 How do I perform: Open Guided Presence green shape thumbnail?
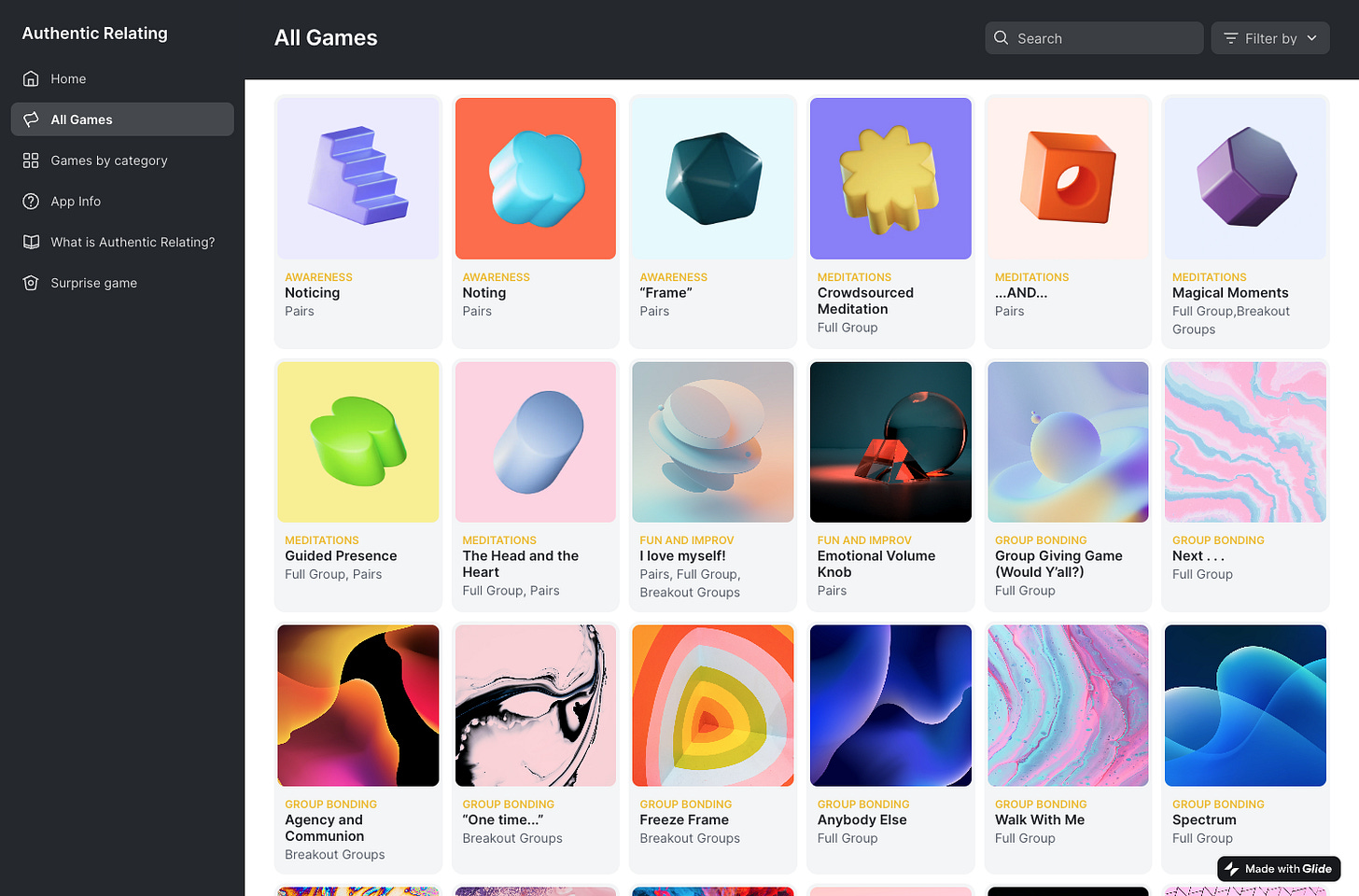[358, 442]
